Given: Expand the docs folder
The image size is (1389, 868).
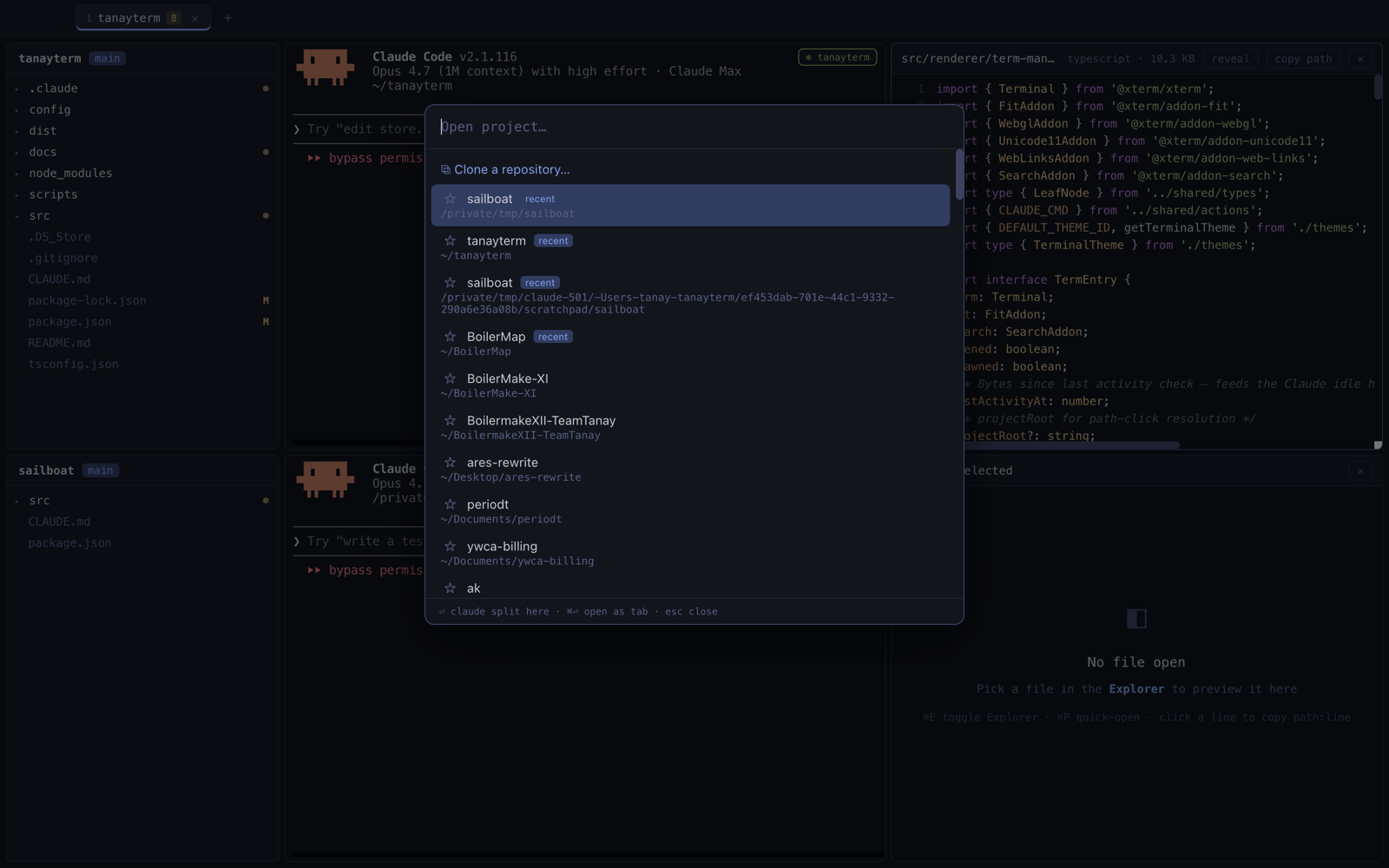Looking at the screenshot, I should point(17,152).
